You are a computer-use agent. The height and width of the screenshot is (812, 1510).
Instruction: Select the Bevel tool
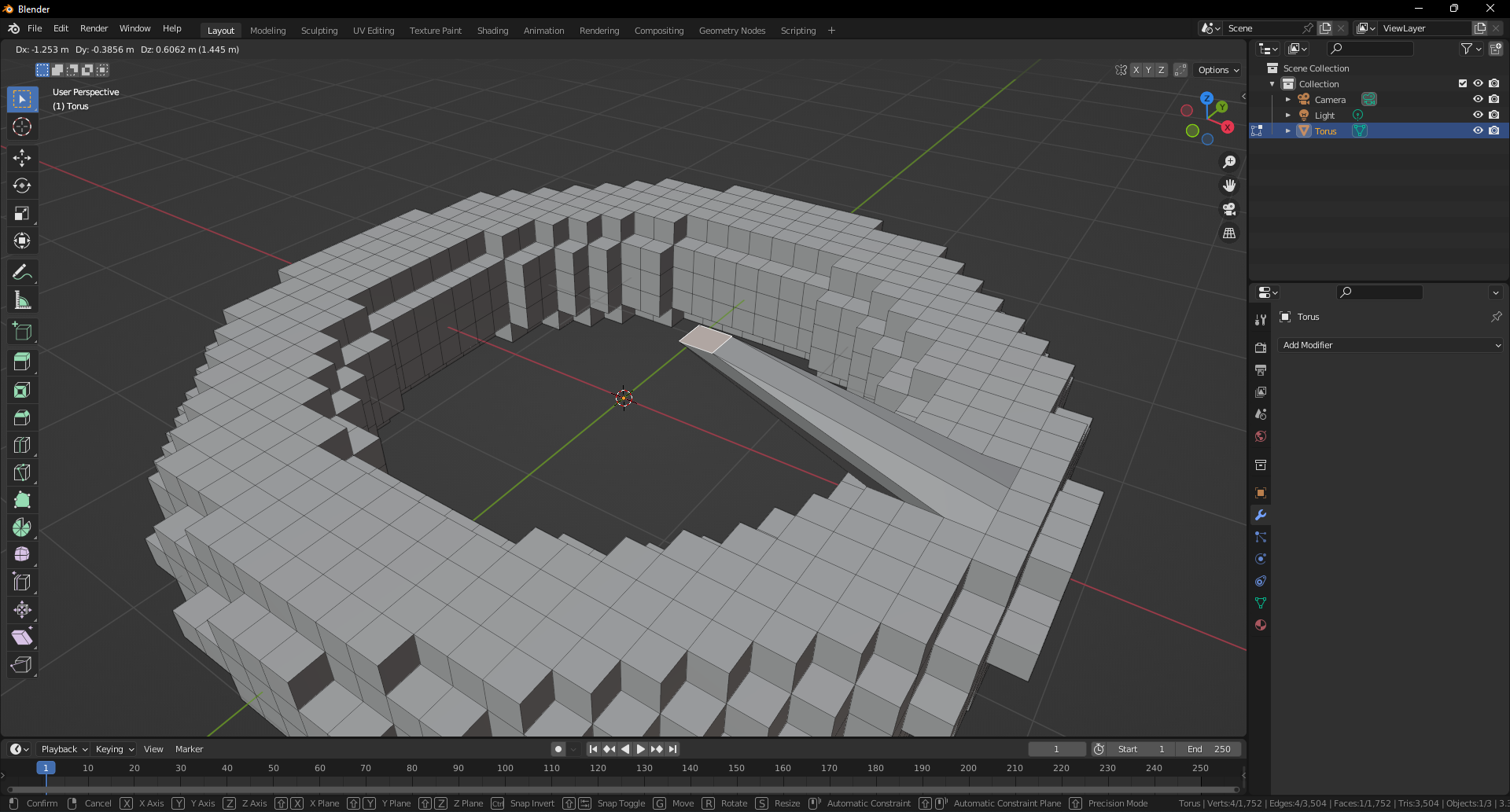[22, 417]
